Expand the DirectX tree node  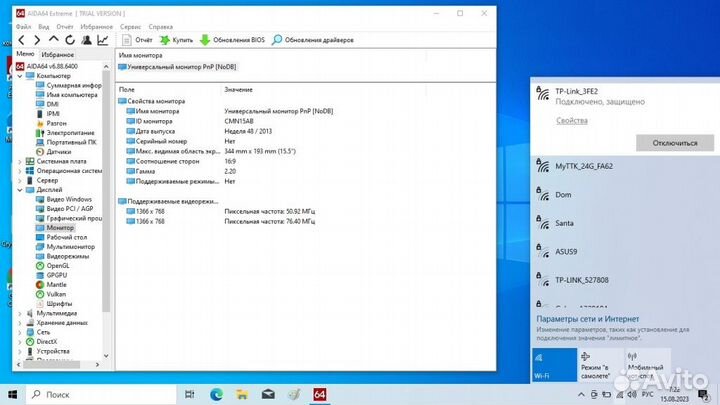(x=20, y=342)
